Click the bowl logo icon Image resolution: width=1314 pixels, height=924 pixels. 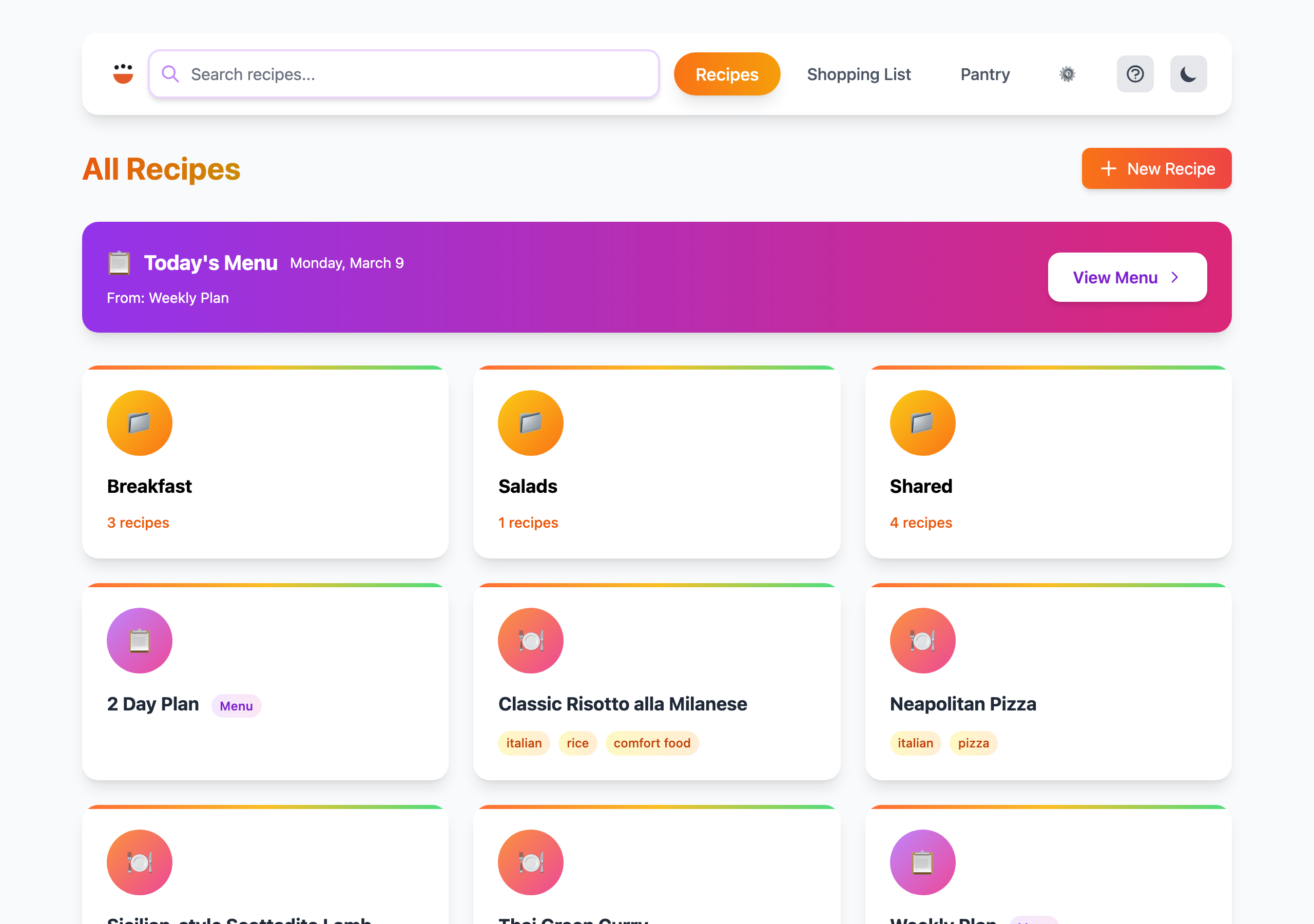tap(123, 74)
